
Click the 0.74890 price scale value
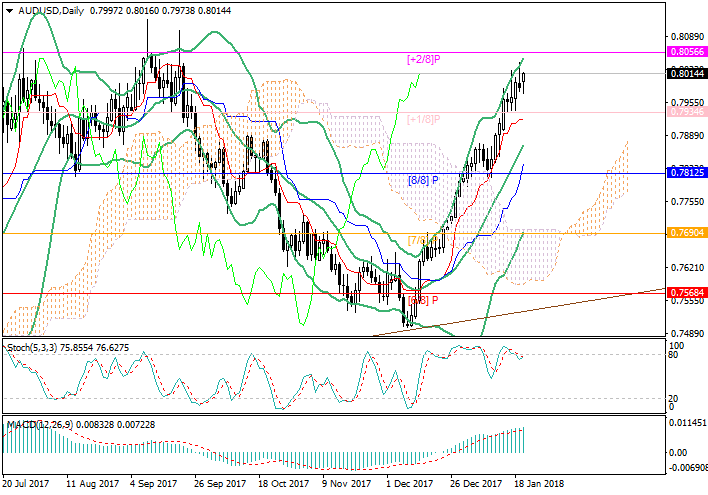pyautogui.click(x=687, y=334)
